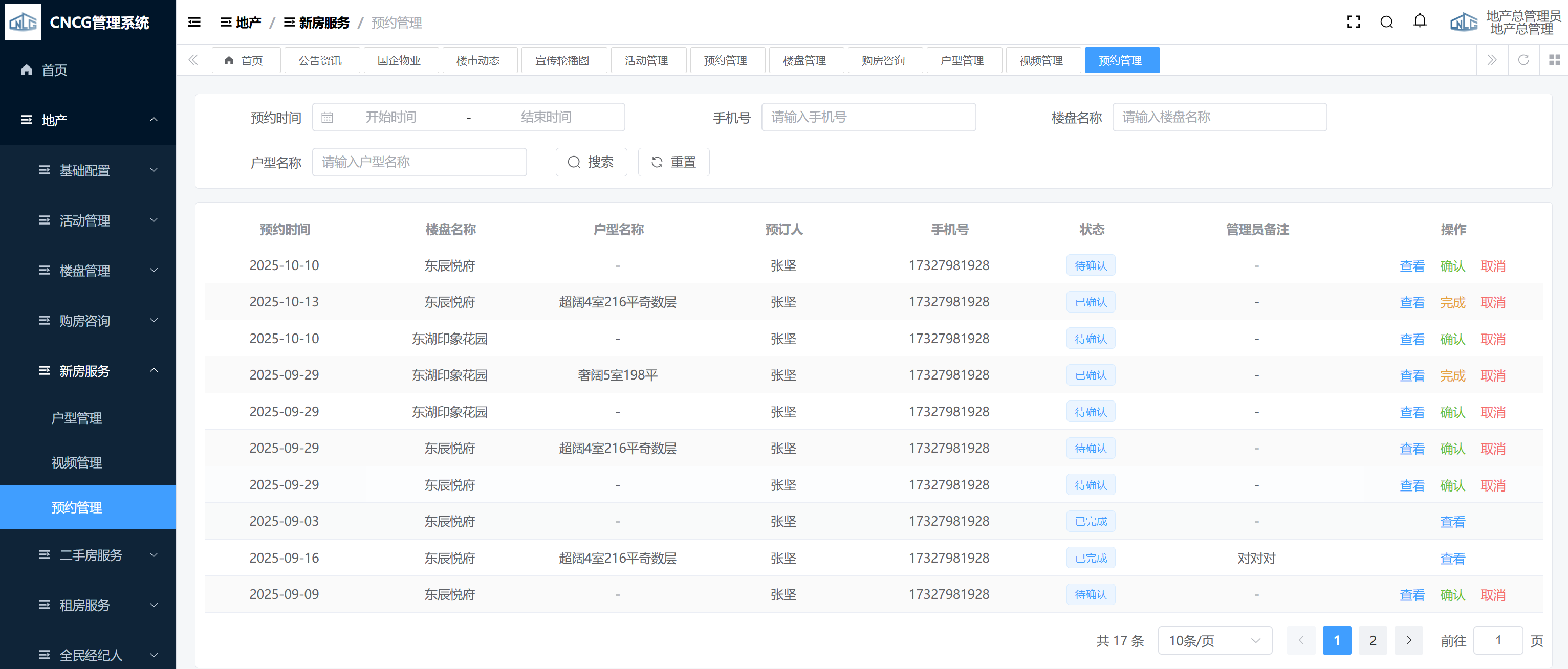Click calendar icon in date range field

tap(327, 117)
